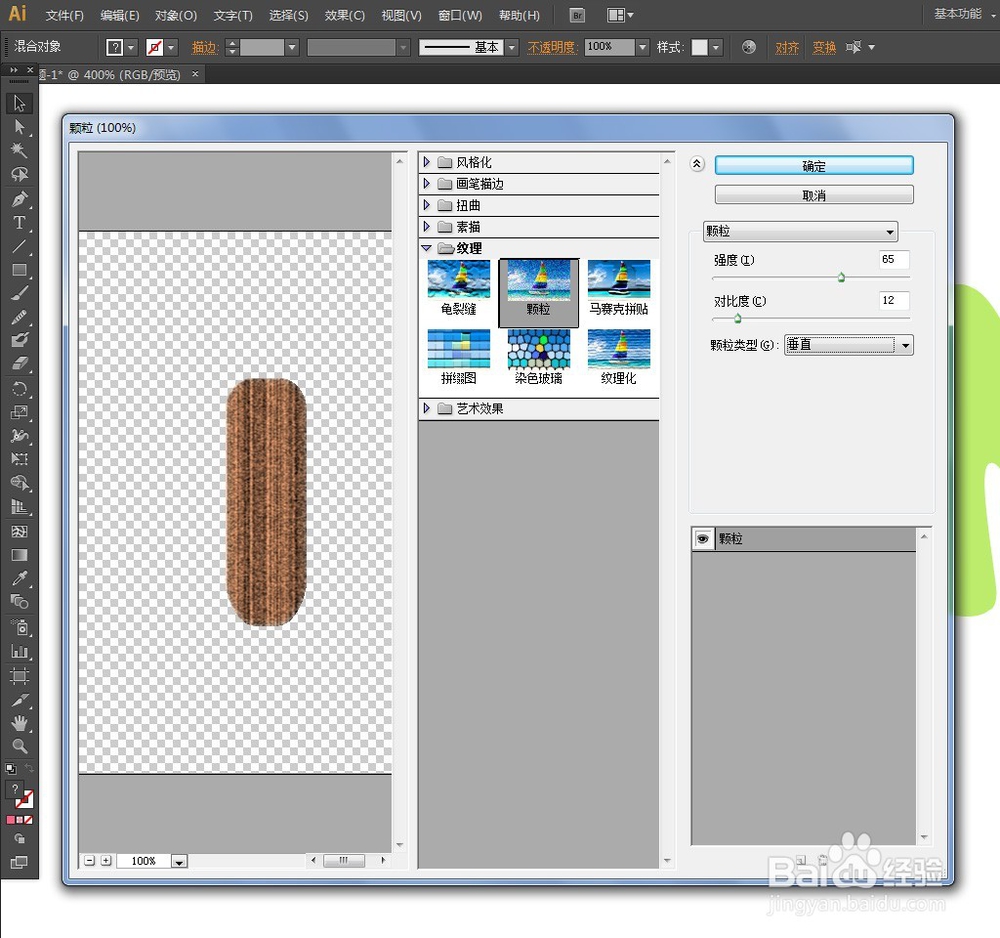The width and height of the screenshot is (1000, 938).
Task: Select the Hand tool
Action: [19, 722]
